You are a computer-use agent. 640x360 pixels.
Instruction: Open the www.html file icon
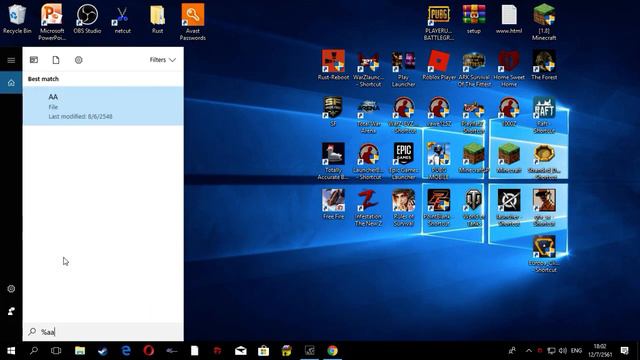(509, 19)
